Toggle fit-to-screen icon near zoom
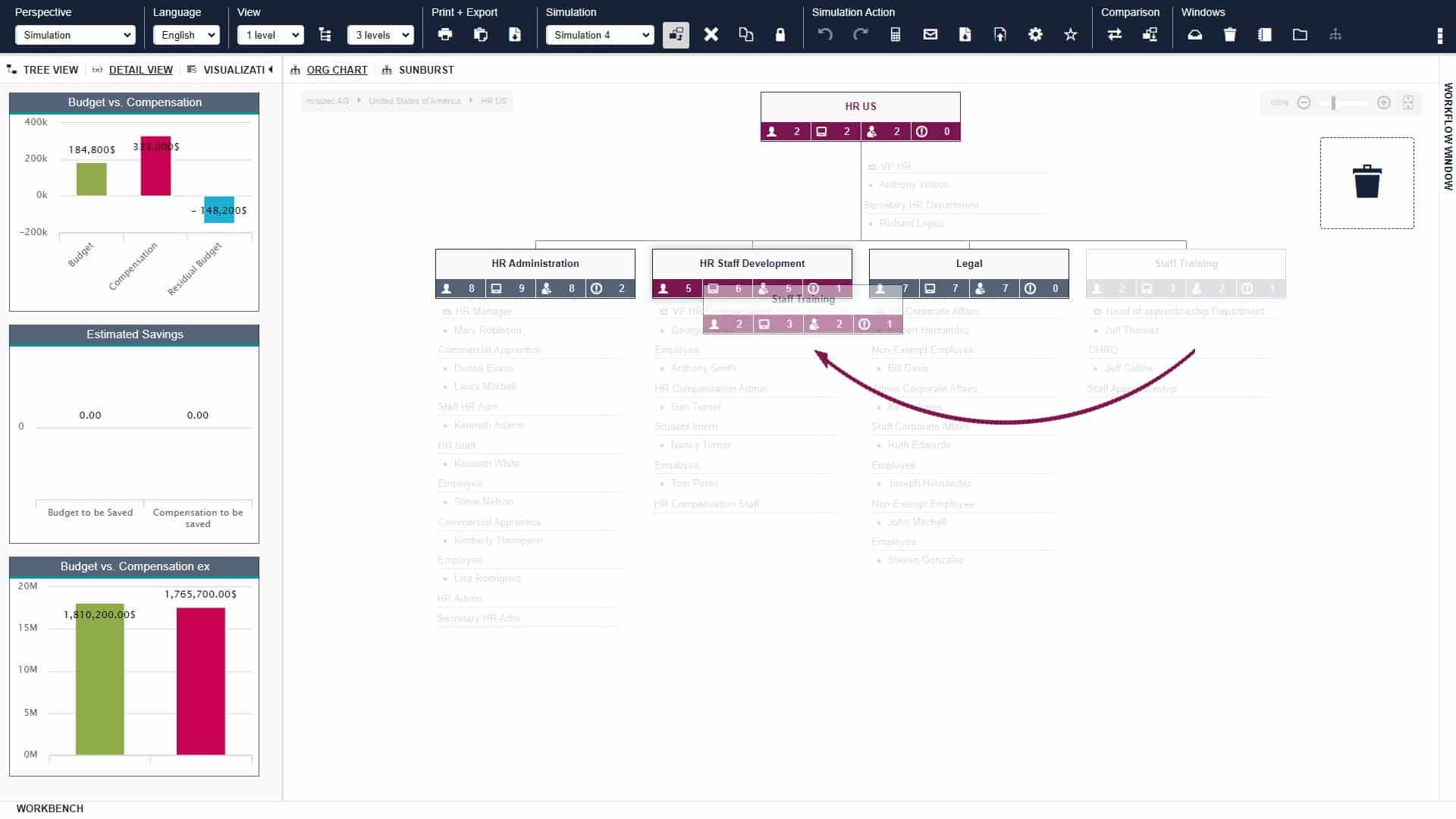This screenshot has height=819, width=1456. 1408,102
